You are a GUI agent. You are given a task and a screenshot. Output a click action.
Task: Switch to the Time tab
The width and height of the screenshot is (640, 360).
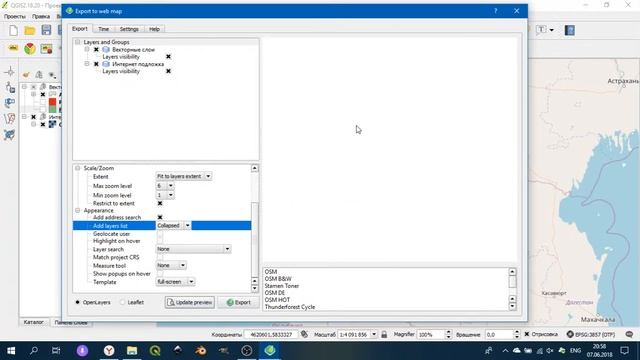[104, 29]
